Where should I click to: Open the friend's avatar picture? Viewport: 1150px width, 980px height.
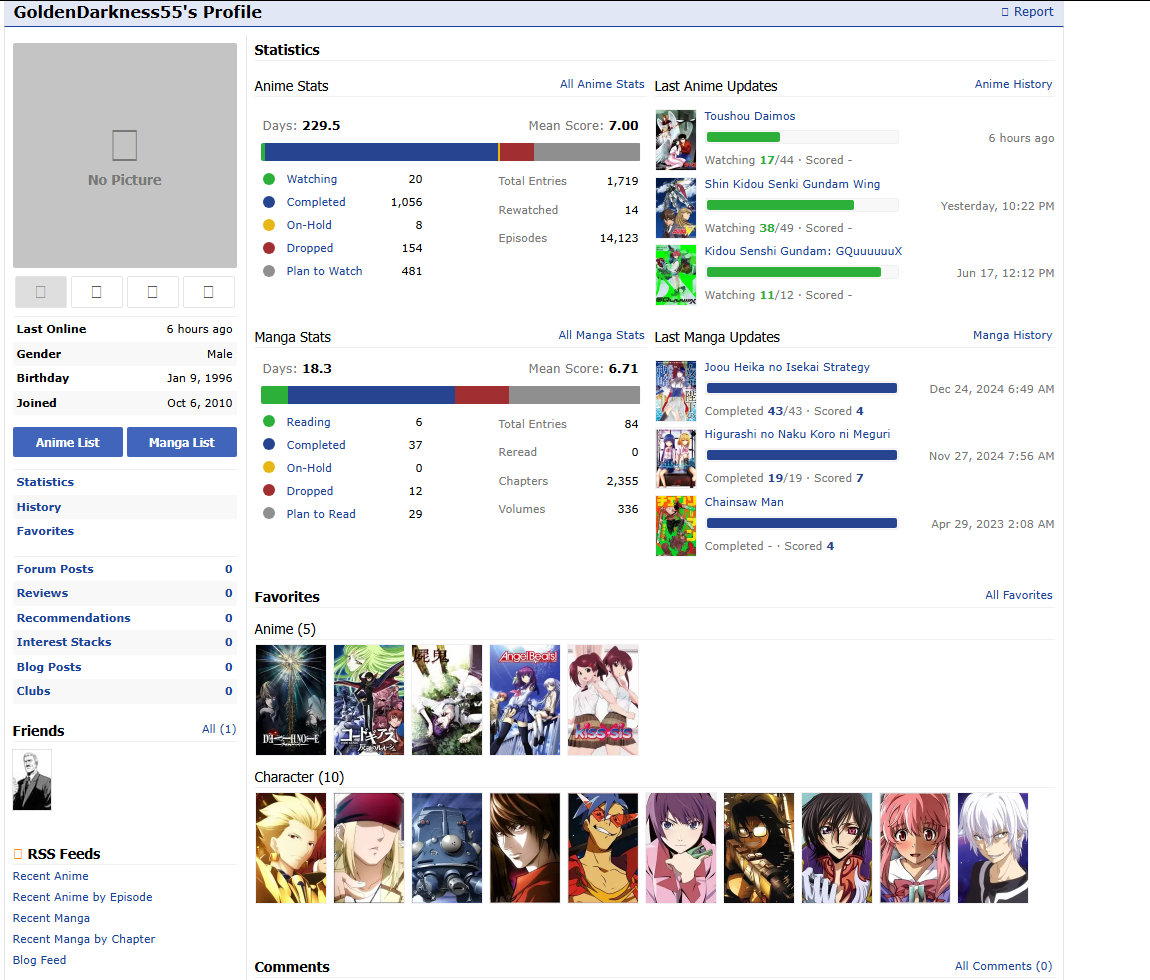coord(32,780)
